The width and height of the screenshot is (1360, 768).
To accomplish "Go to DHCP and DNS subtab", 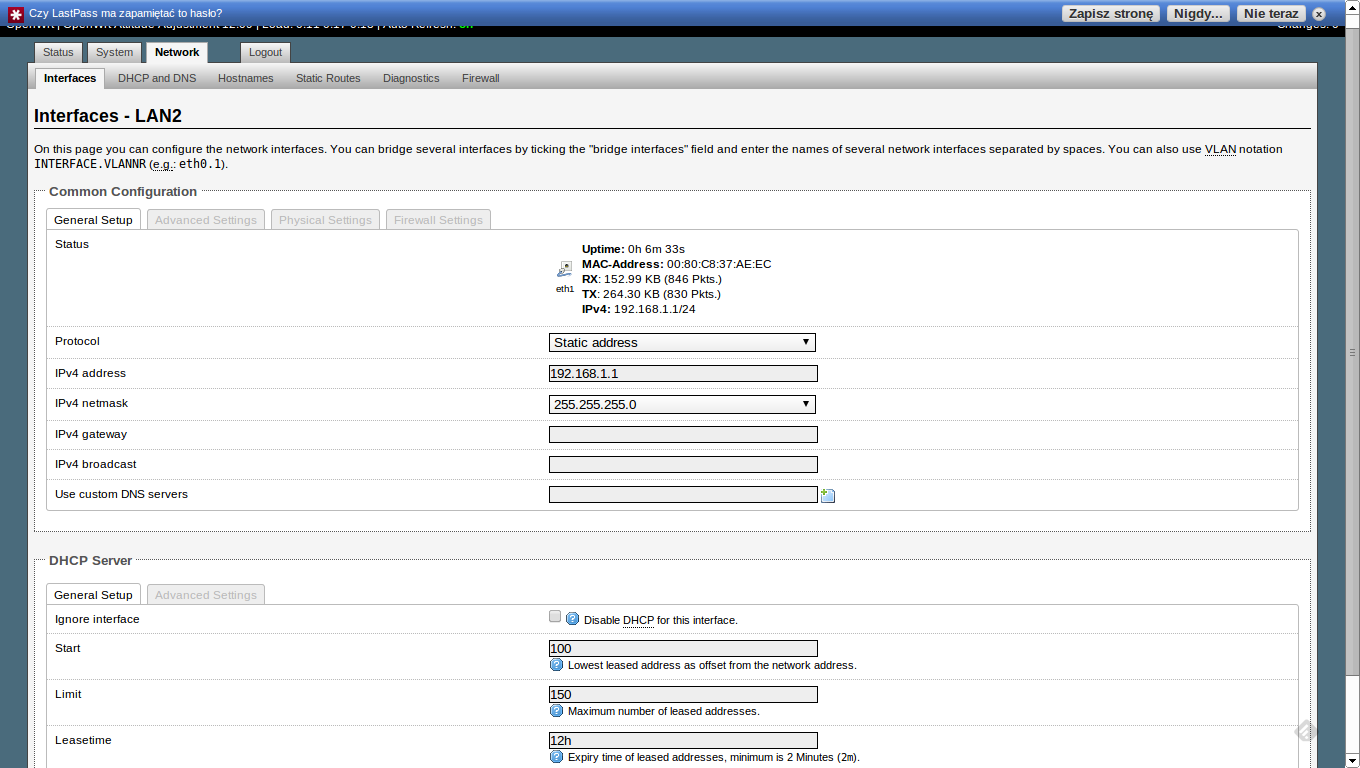I will 157,78.
